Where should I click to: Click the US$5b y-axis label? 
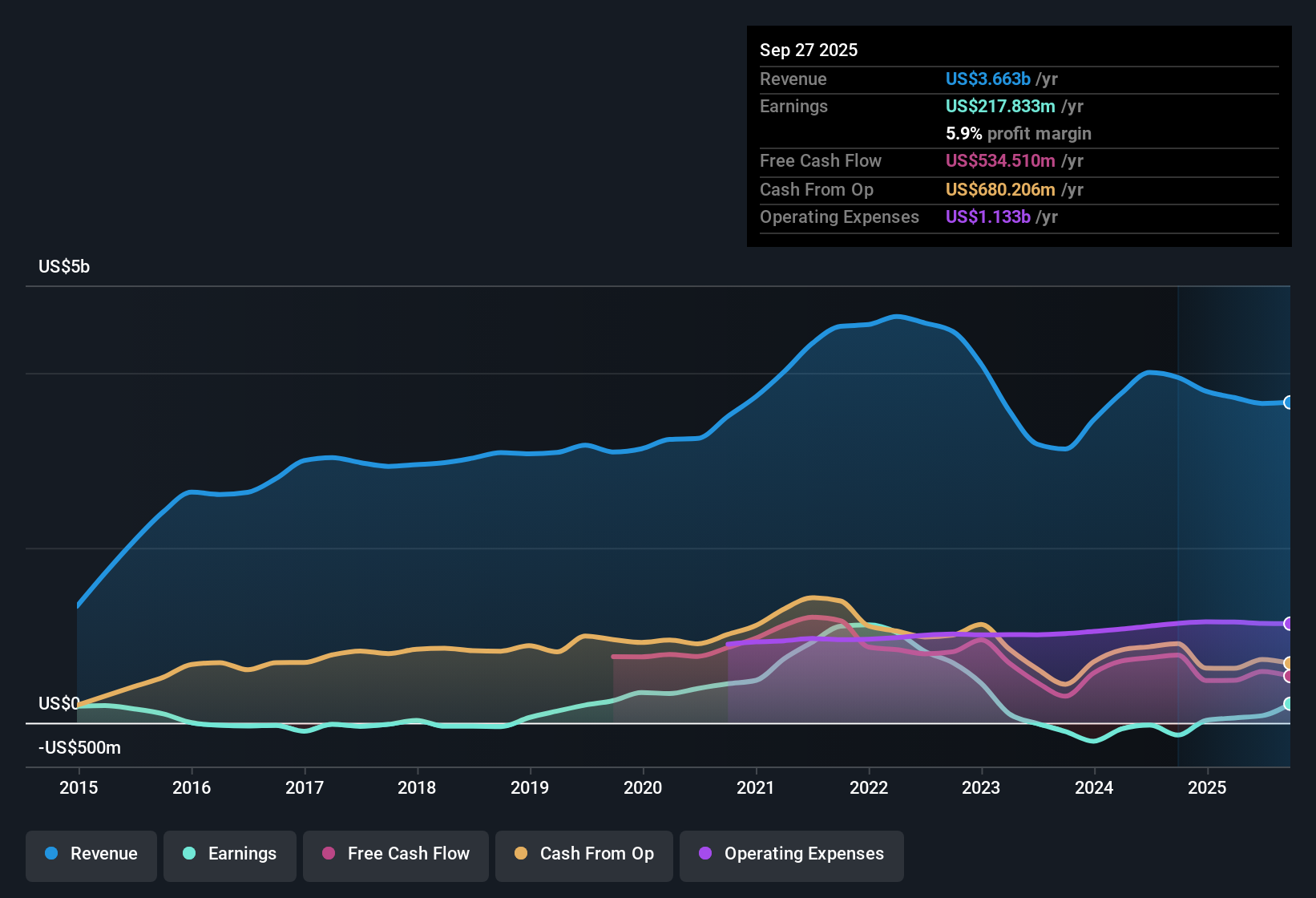tap(64, 267)
